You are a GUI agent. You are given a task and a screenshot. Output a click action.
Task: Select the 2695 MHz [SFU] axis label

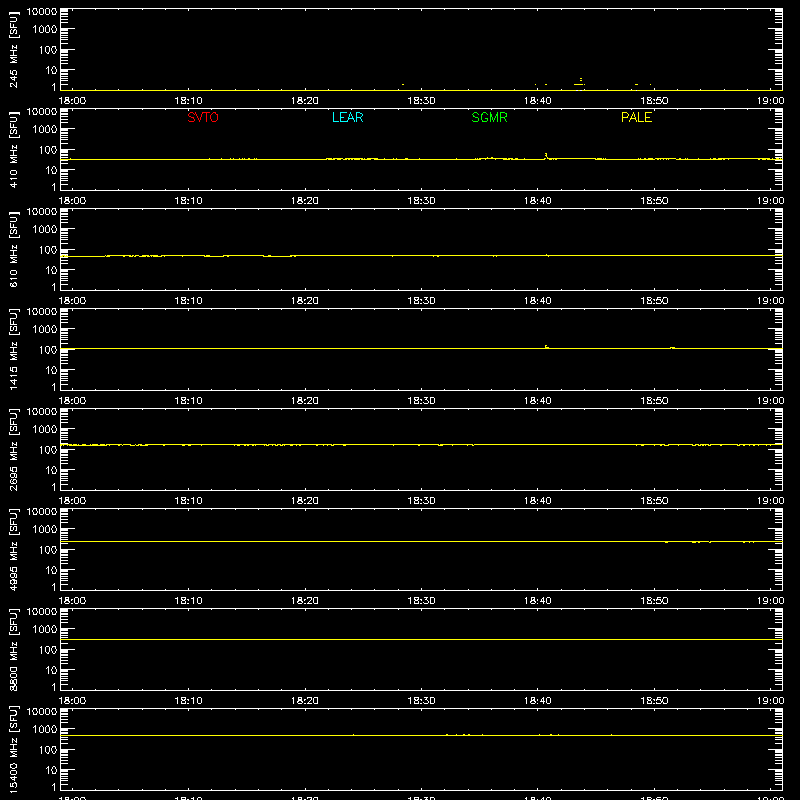[x=13, y=449]
